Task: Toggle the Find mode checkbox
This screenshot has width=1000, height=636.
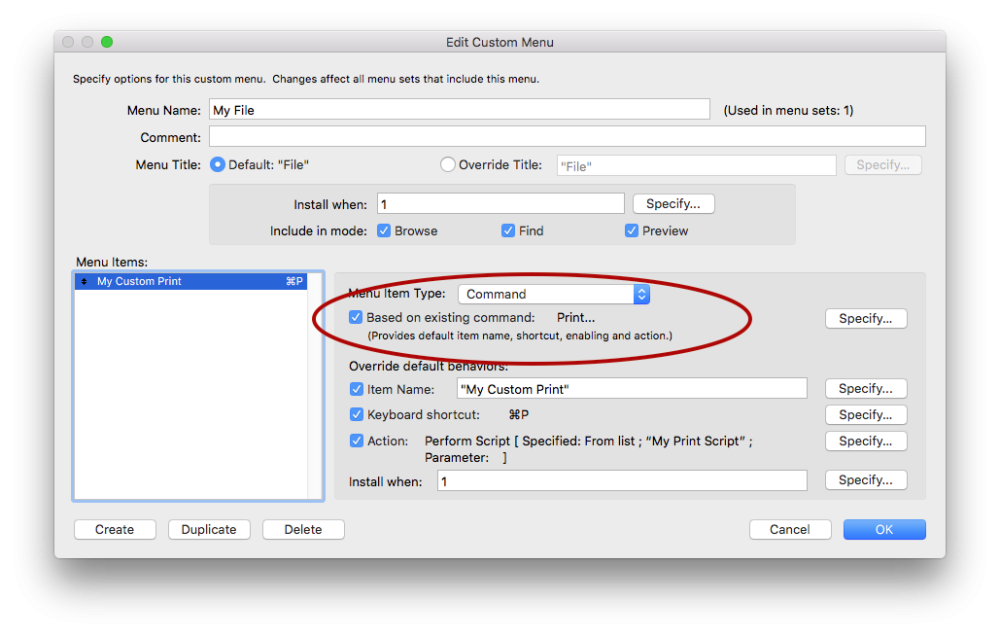Action: click(509, 231)
